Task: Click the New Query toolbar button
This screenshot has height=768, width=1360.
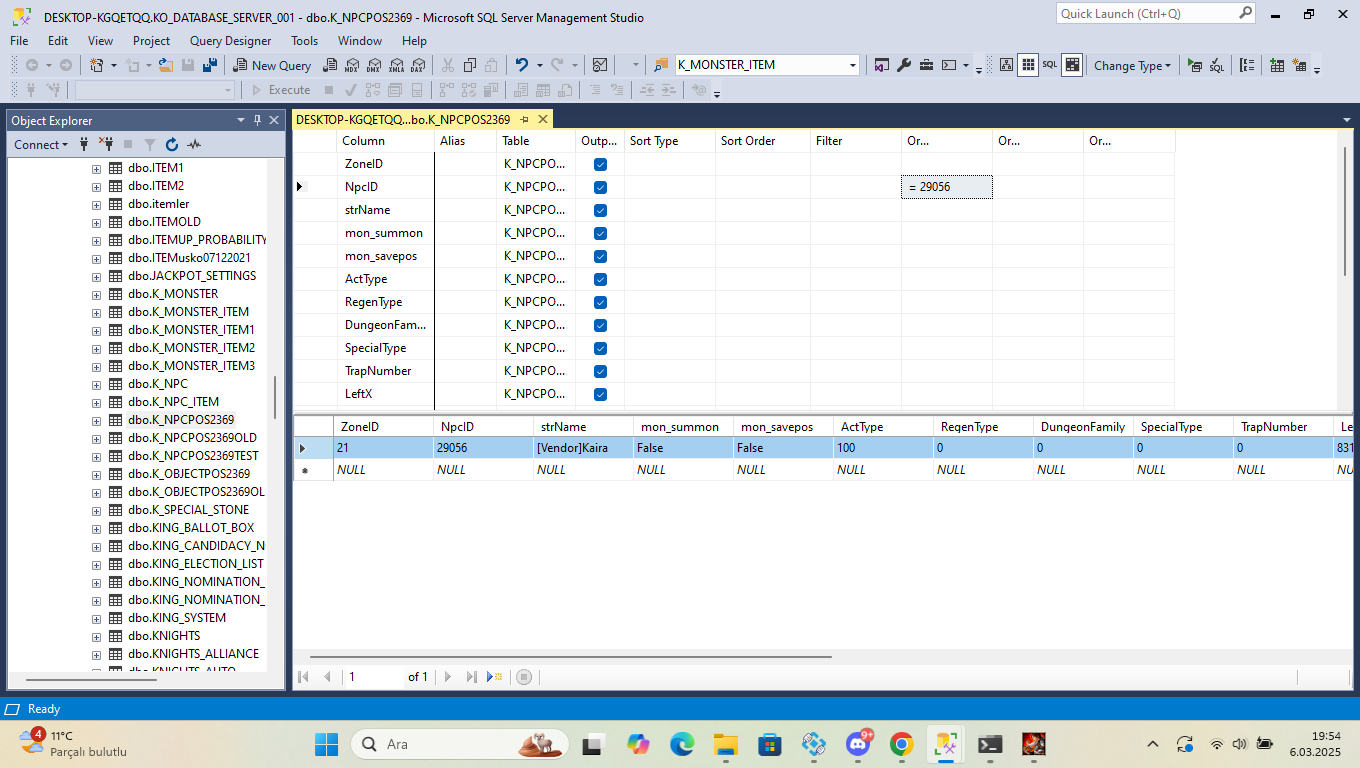Action: [x=273, y=65]
